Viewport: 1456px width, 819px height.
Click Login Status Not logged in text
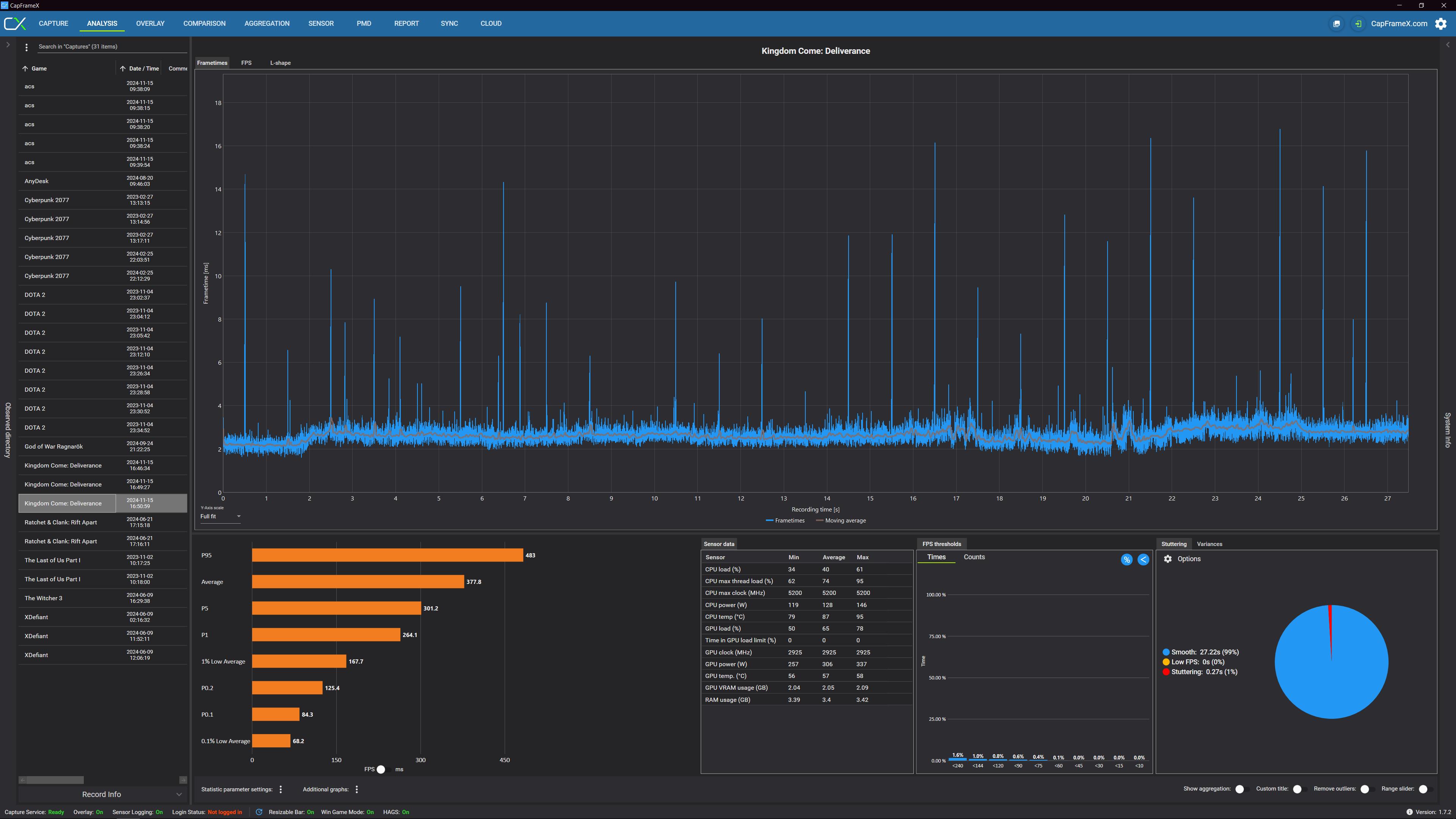[224, 812]
